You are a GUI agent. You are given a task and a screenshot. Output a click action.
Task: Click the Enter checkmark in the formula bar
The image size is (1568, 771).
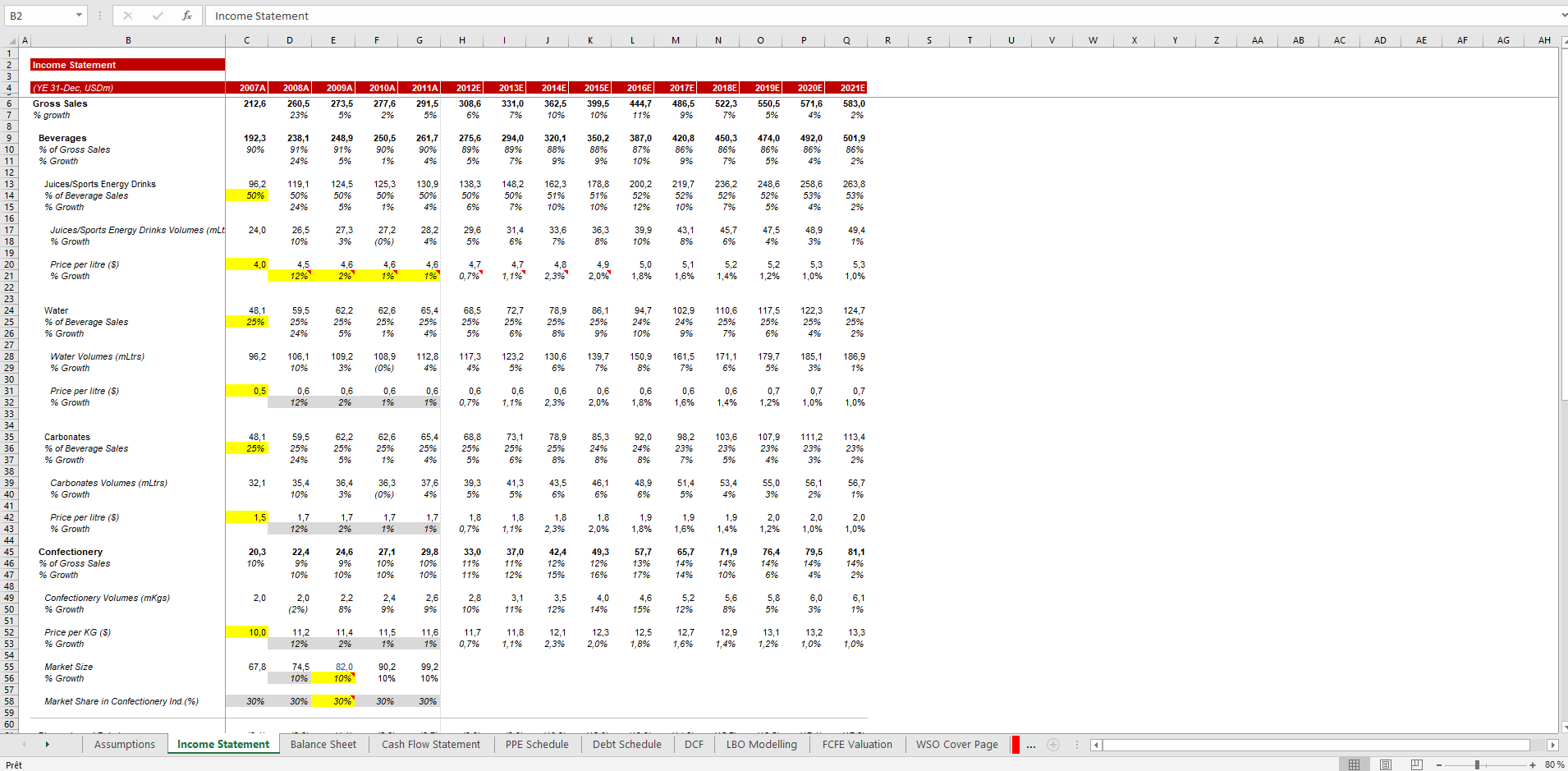pyautogui.click(x=156, y=16)
